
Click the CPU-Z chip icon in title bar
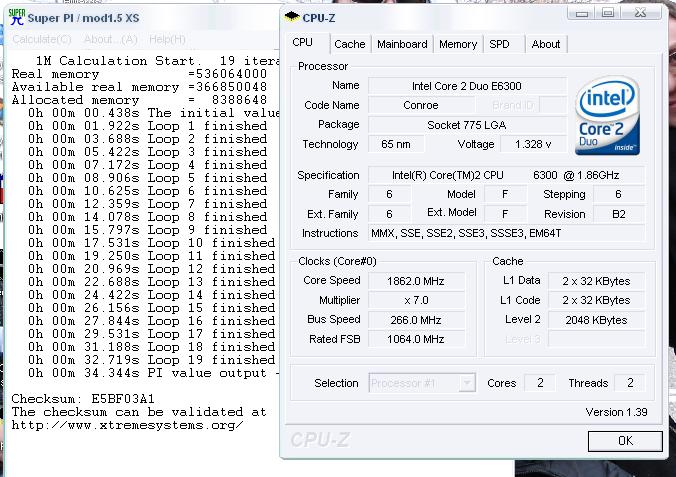pyautogui.click(x=292, y=17)
